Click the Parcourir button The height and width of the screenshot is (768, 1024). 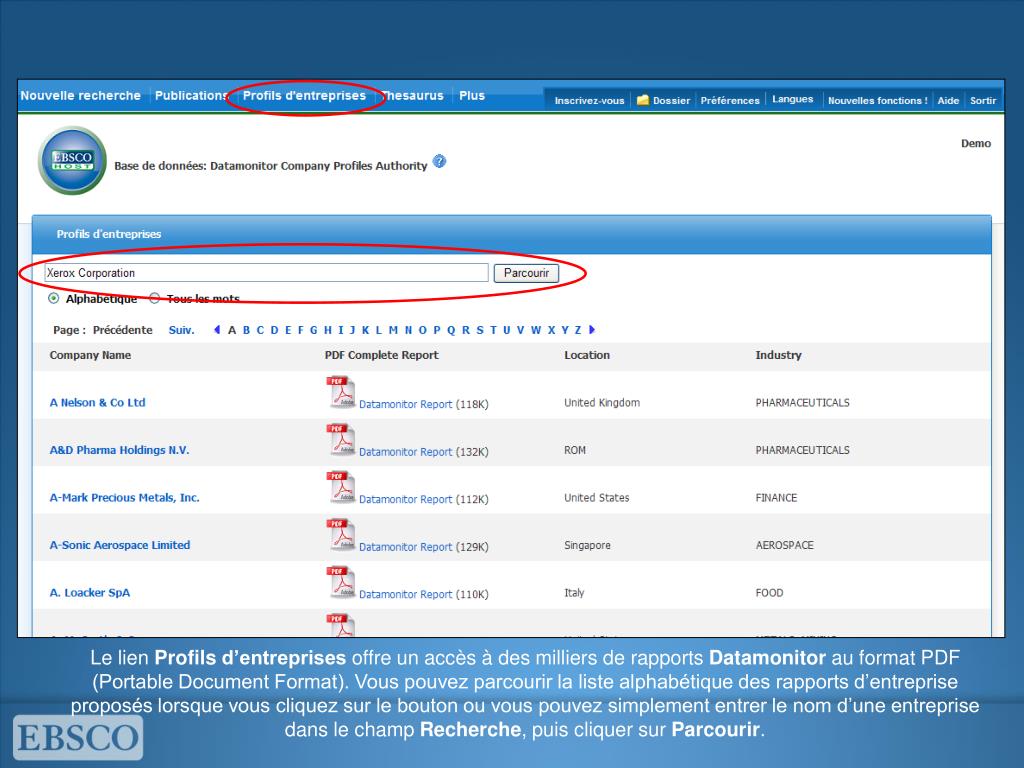526,273
